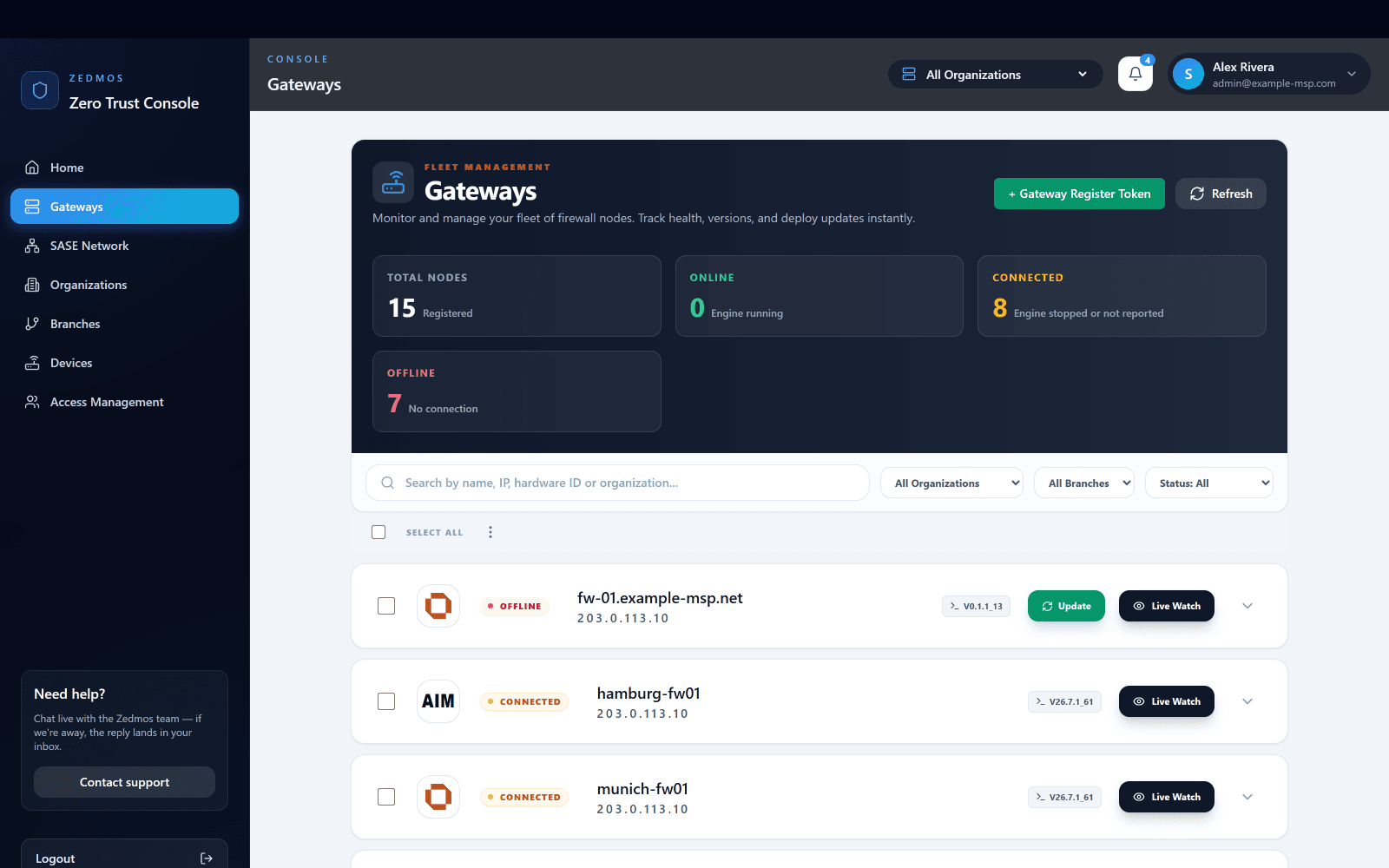Image resolution: width=1389 pixels, height=868 pixels.
Task: Click Contact support button
Action: tap(124, 782)
